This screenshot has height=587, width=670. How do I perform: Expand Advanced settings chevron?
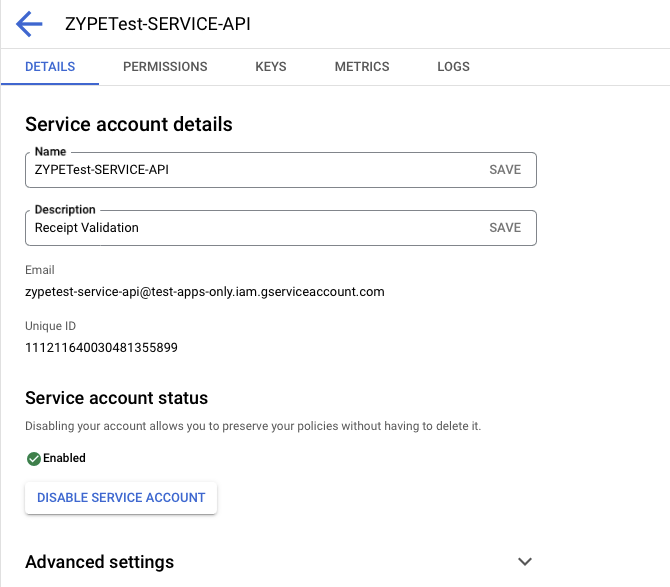[525, 561]
